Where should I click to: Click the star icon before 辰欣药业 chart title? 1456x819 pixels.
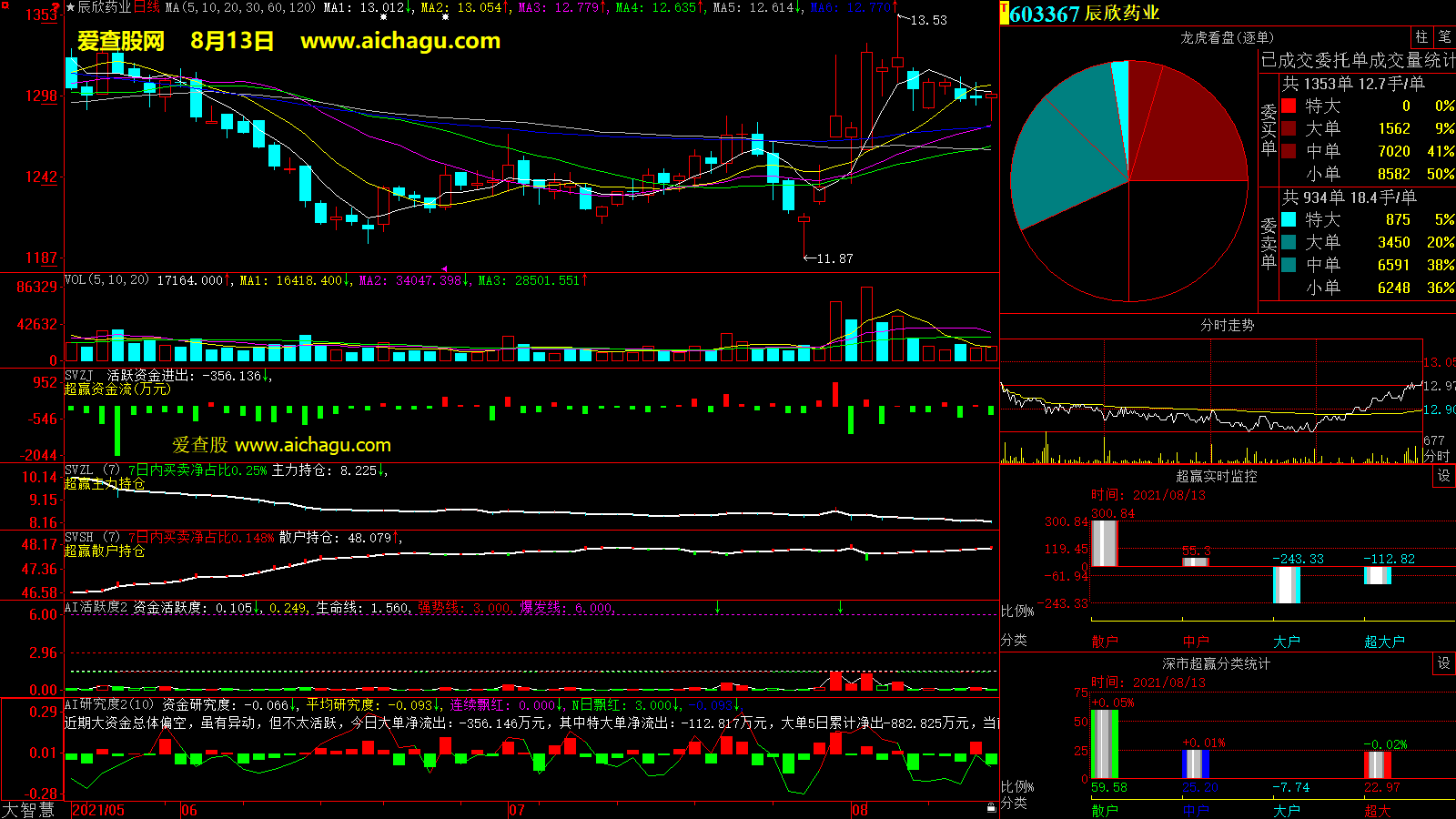pos(70,7)
